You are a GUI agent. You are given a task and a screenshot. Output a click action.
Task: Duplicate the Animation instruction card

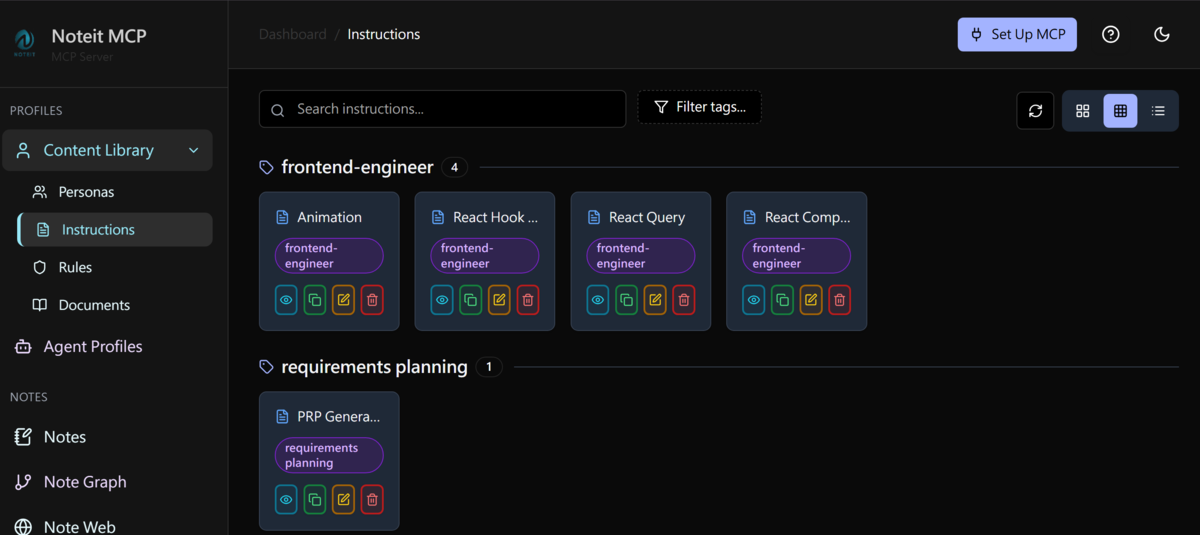(315, 300)
